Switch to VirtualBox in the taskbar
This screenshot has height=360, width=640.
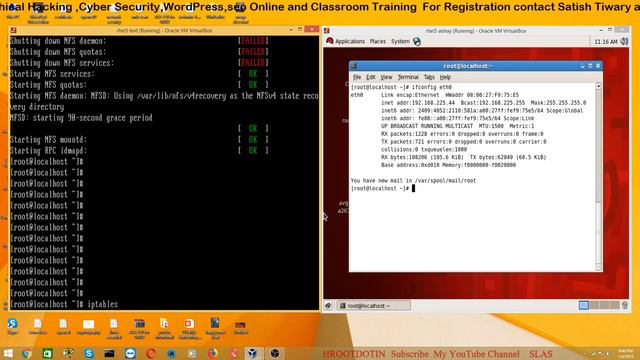tap(253, 353)
